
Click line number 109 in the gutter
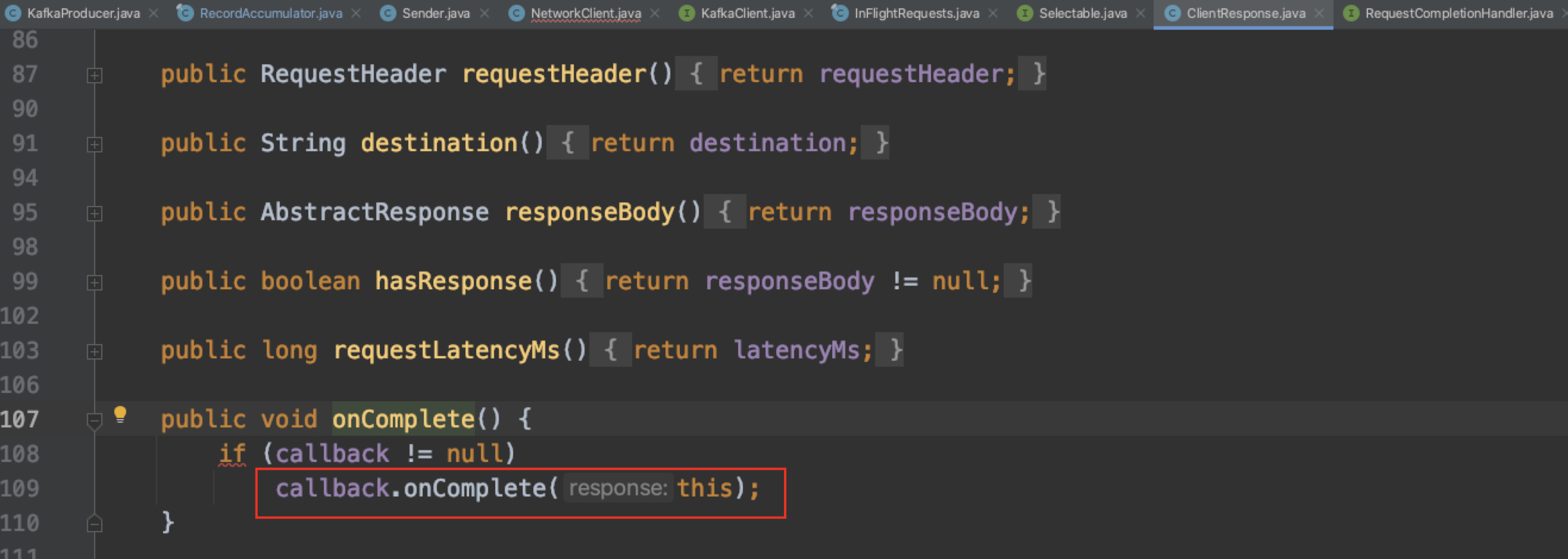(20, 488)
